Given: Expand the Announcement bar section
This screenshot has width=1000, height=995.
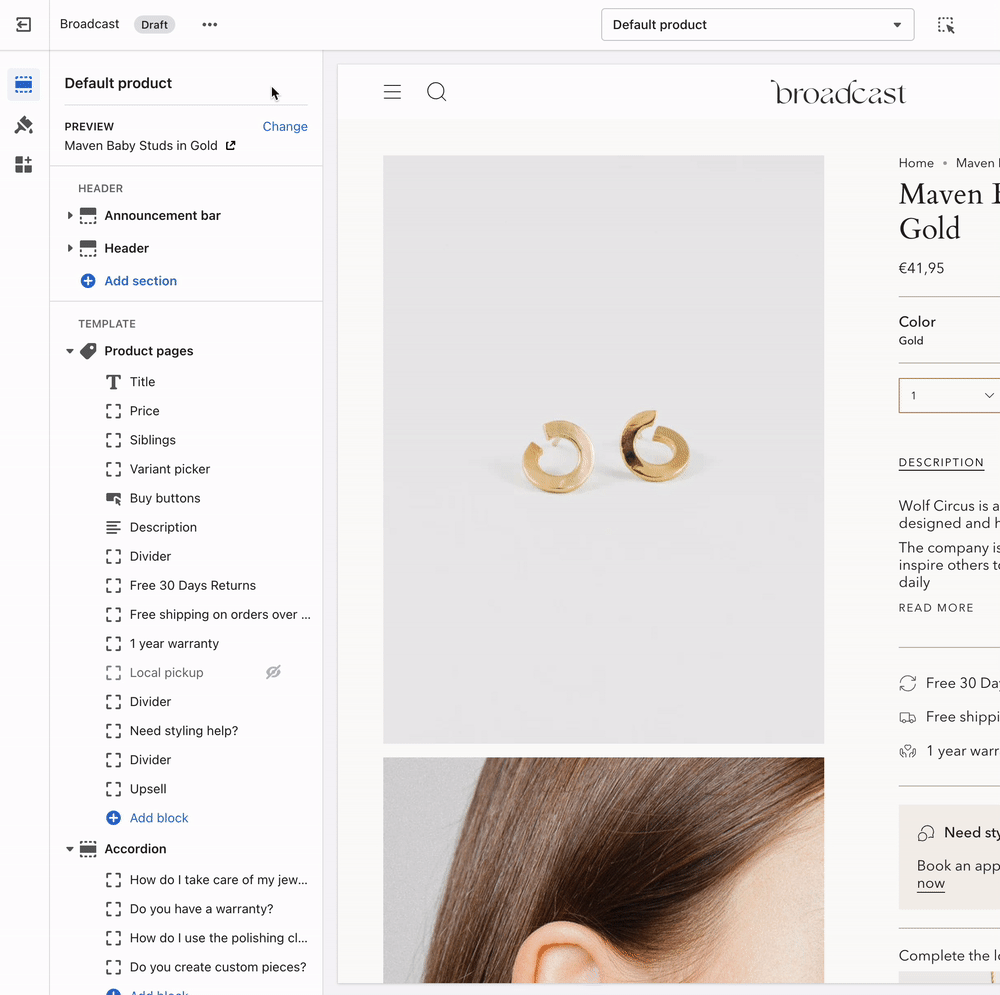Looking at the screenshot, I should click(70, 216).
